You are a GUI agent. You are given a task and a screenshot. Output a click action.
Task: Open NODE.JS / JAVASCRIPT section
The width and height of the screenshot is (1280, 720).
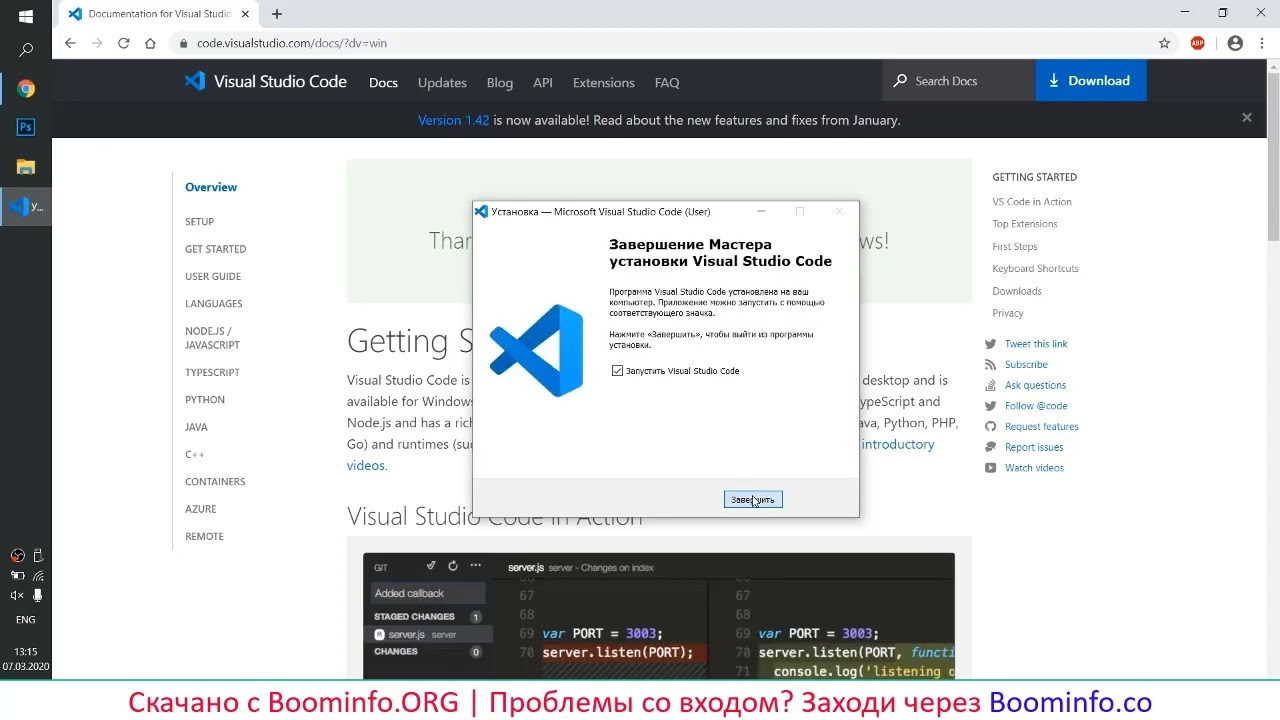pos(212,338)
